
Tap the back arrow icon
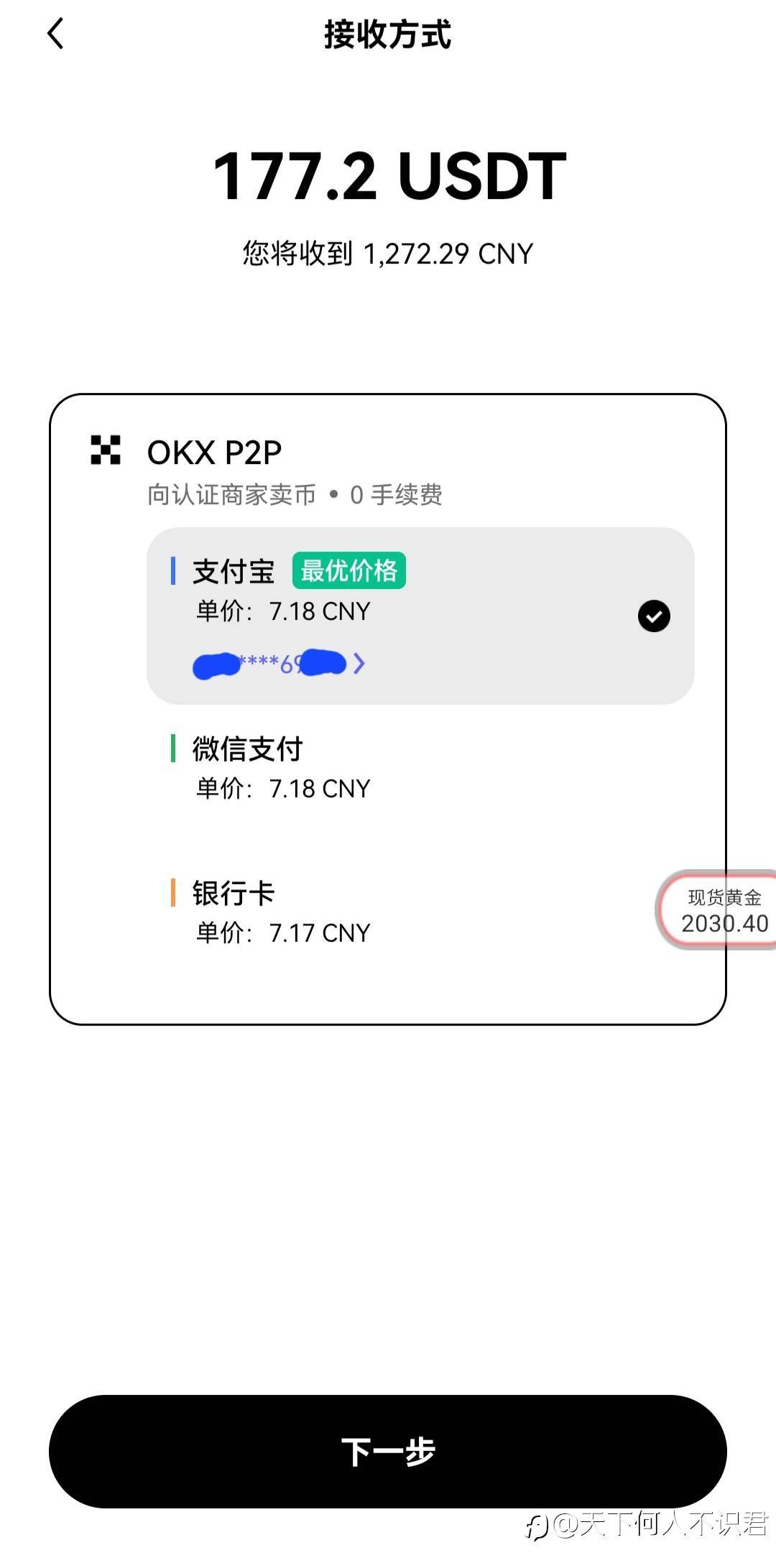coord(55,34)
